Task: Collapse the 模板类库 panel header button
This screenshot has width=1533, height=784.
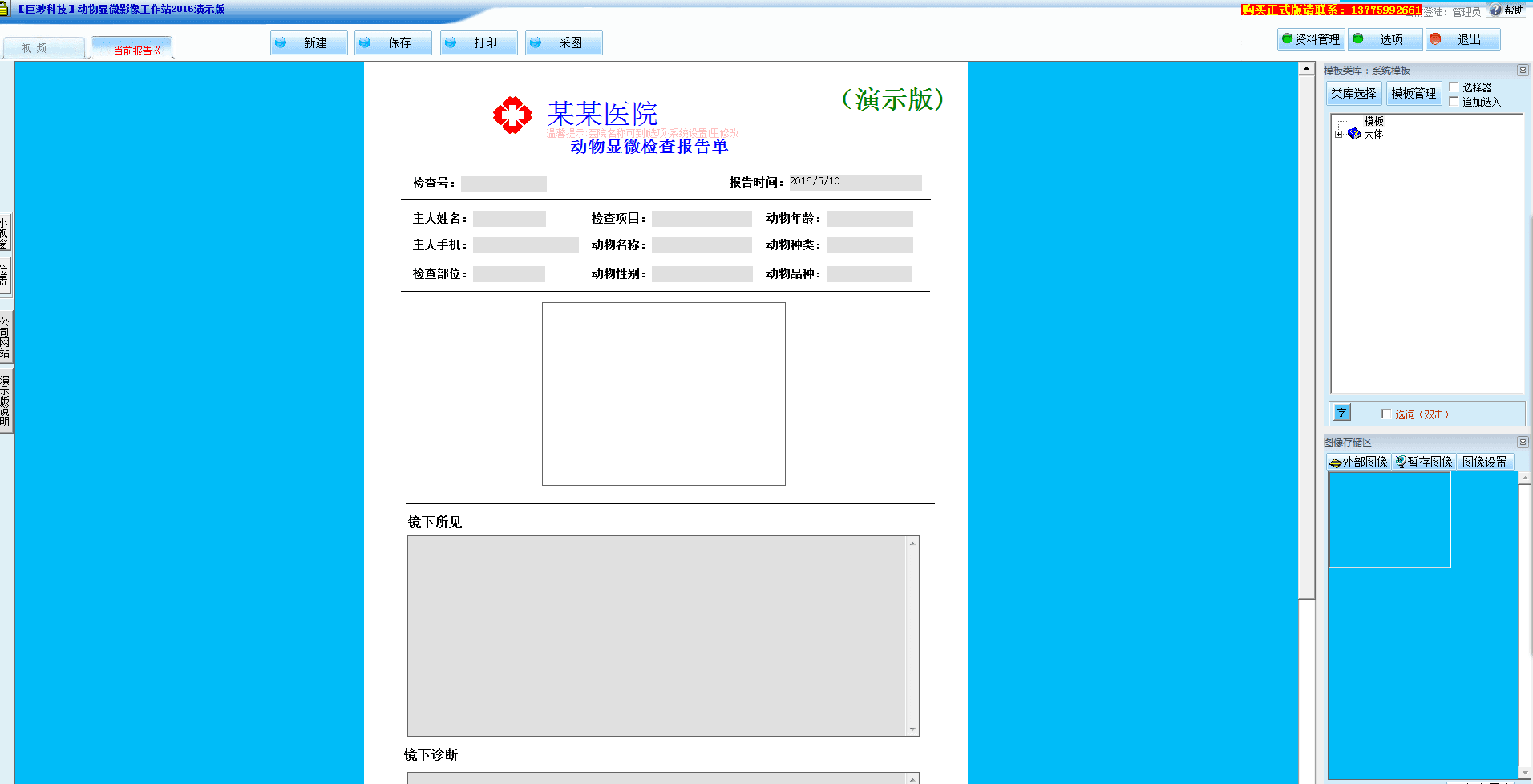Action: [x=1523, y=71]
